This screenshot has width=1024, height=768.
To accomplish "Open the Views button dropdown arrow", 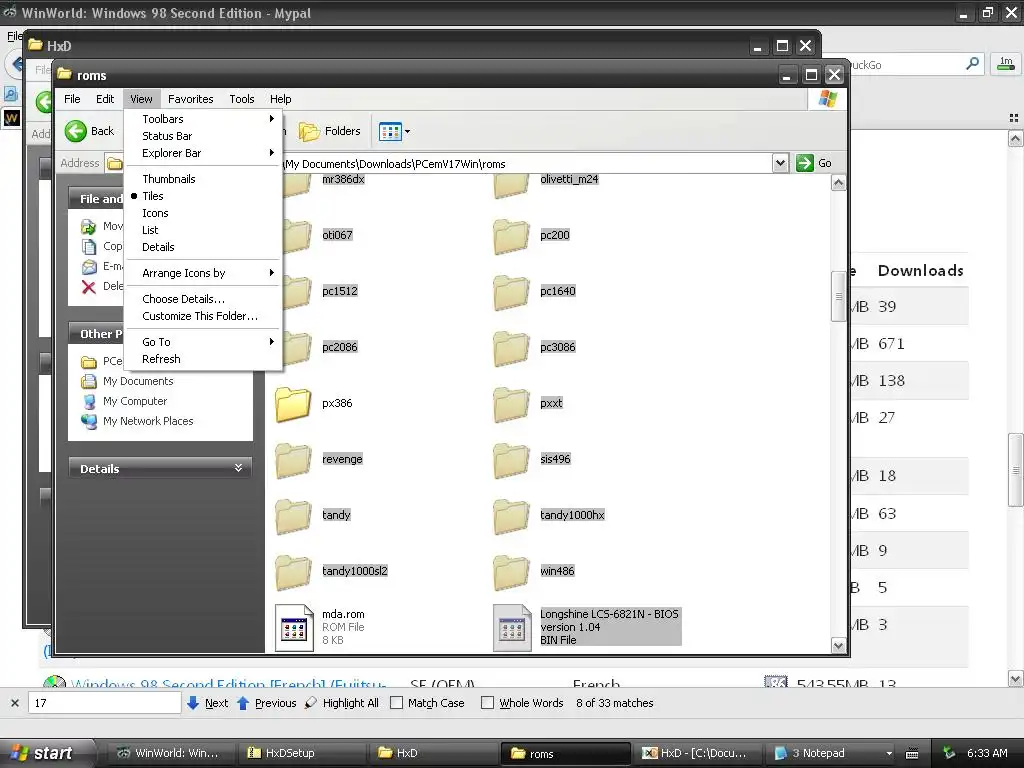I will click(x=408, y=131).
